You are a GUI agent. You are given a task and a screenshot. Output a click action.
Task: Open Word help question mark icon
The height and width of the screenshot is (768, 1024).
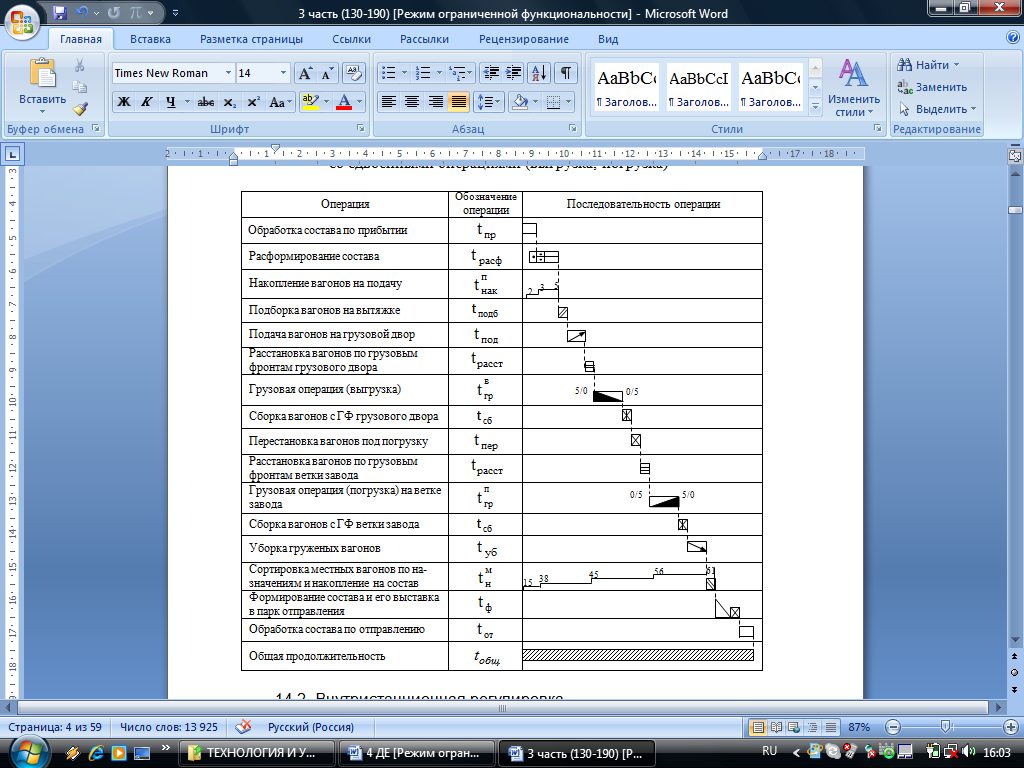click(1013, 38)
